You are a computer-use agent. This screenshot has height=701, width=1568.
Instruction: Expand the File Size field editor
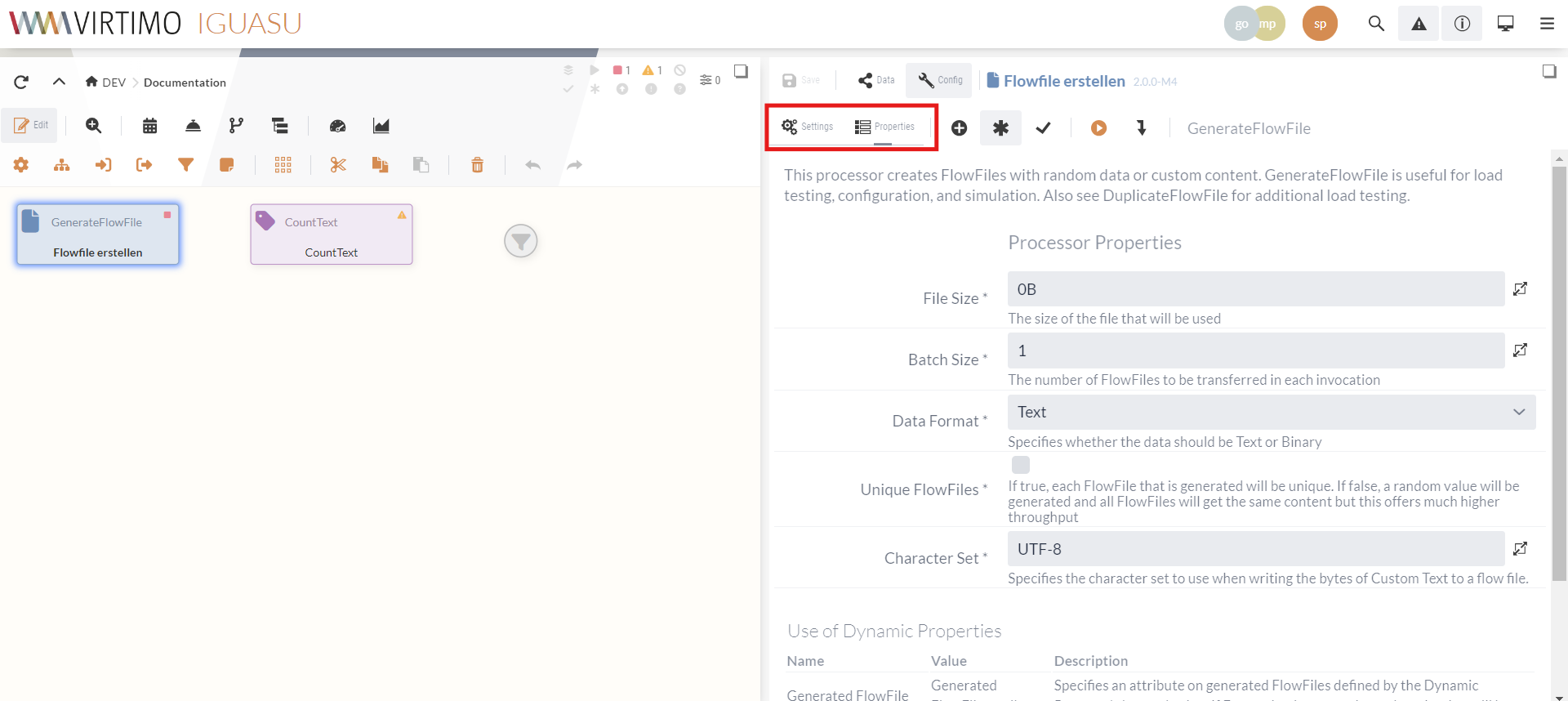coord(1520,289)
